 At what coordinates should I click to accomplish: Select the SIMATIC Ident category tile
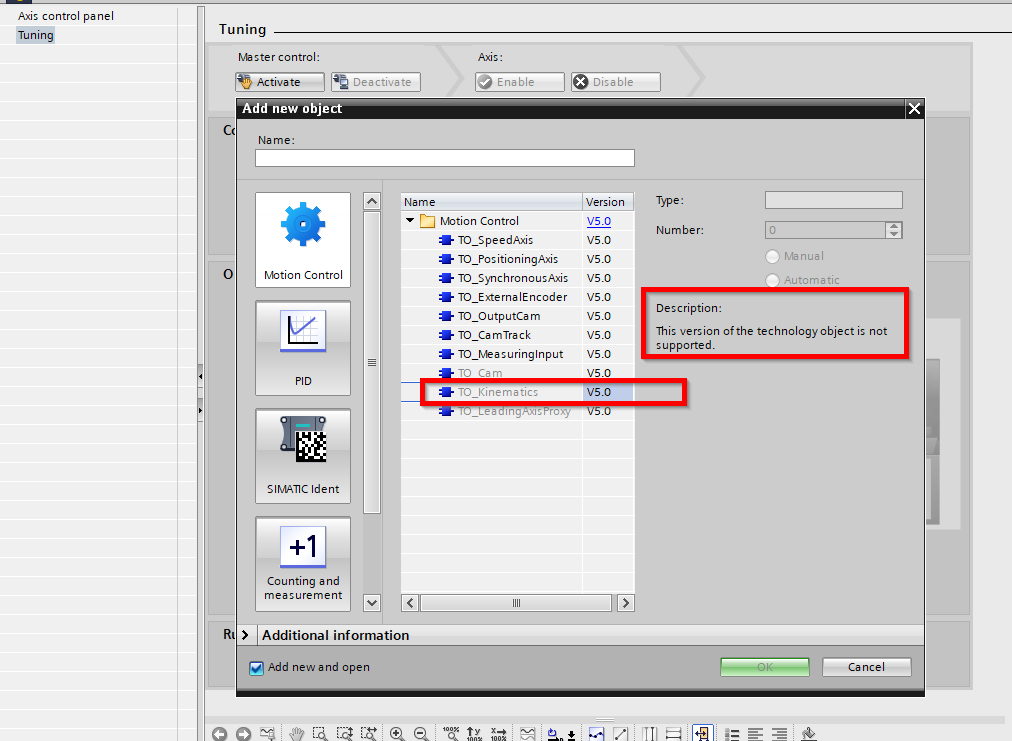pos(303,456)
